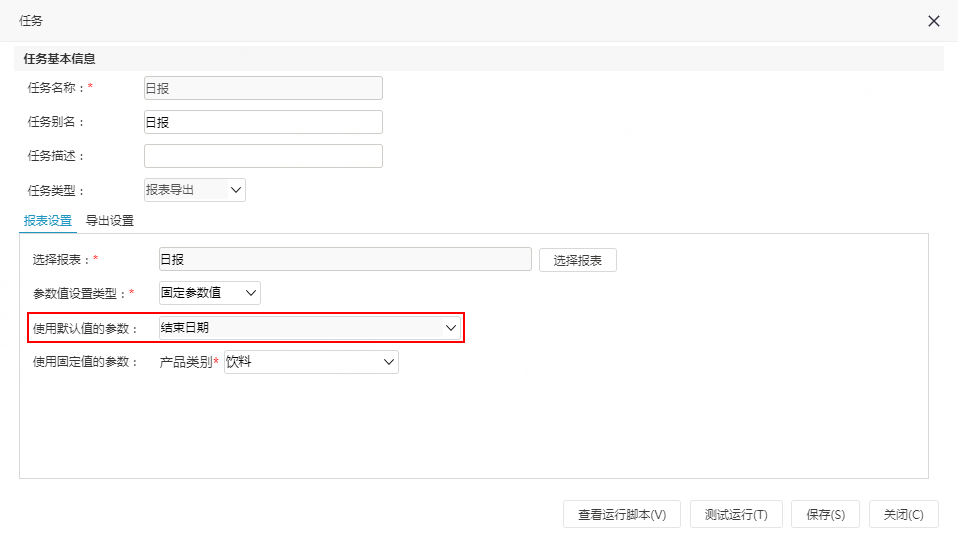Image resolution: width=958 pixels, height=548 pixels.
Task: Click the 任务名称 input field
Action: (263, 88)
